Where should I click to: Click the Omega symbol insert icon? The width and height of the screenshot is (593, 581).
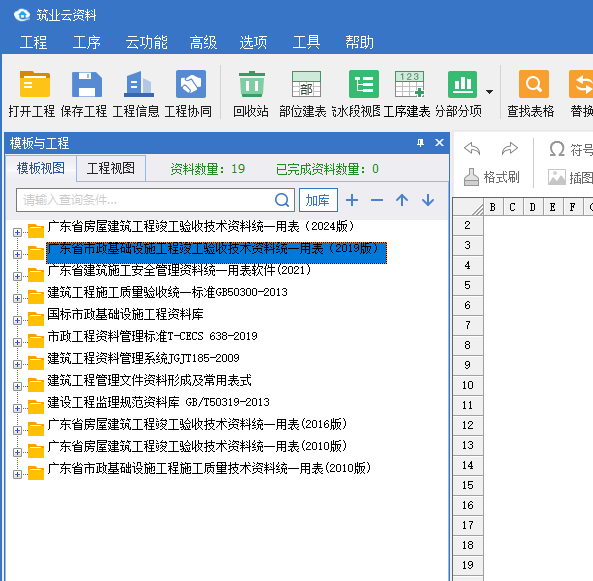(557, 149)
